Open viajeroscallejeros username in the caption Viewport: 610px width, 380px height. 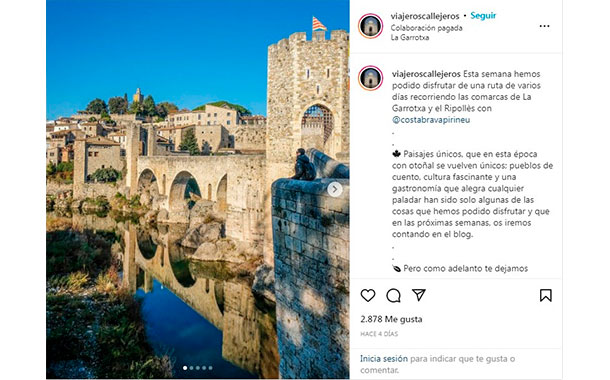click(x=426, y=74)
